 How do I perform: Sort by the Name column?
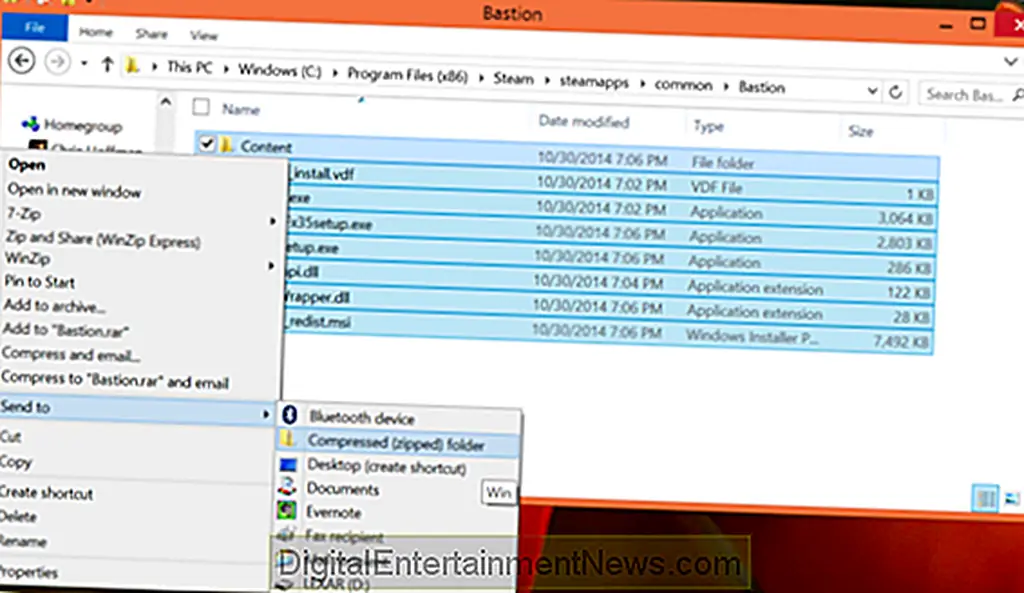point(241,109)
